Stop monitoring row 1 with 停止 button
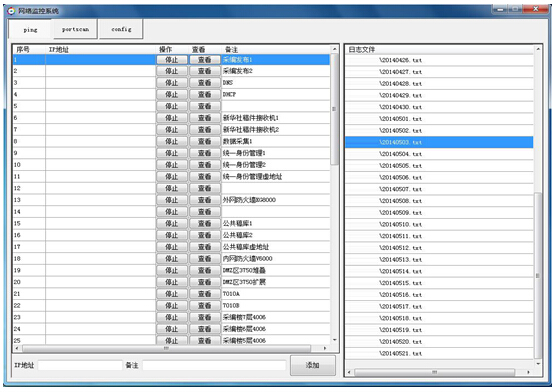Screen dimensions: 552x392 tap(171, 60)
